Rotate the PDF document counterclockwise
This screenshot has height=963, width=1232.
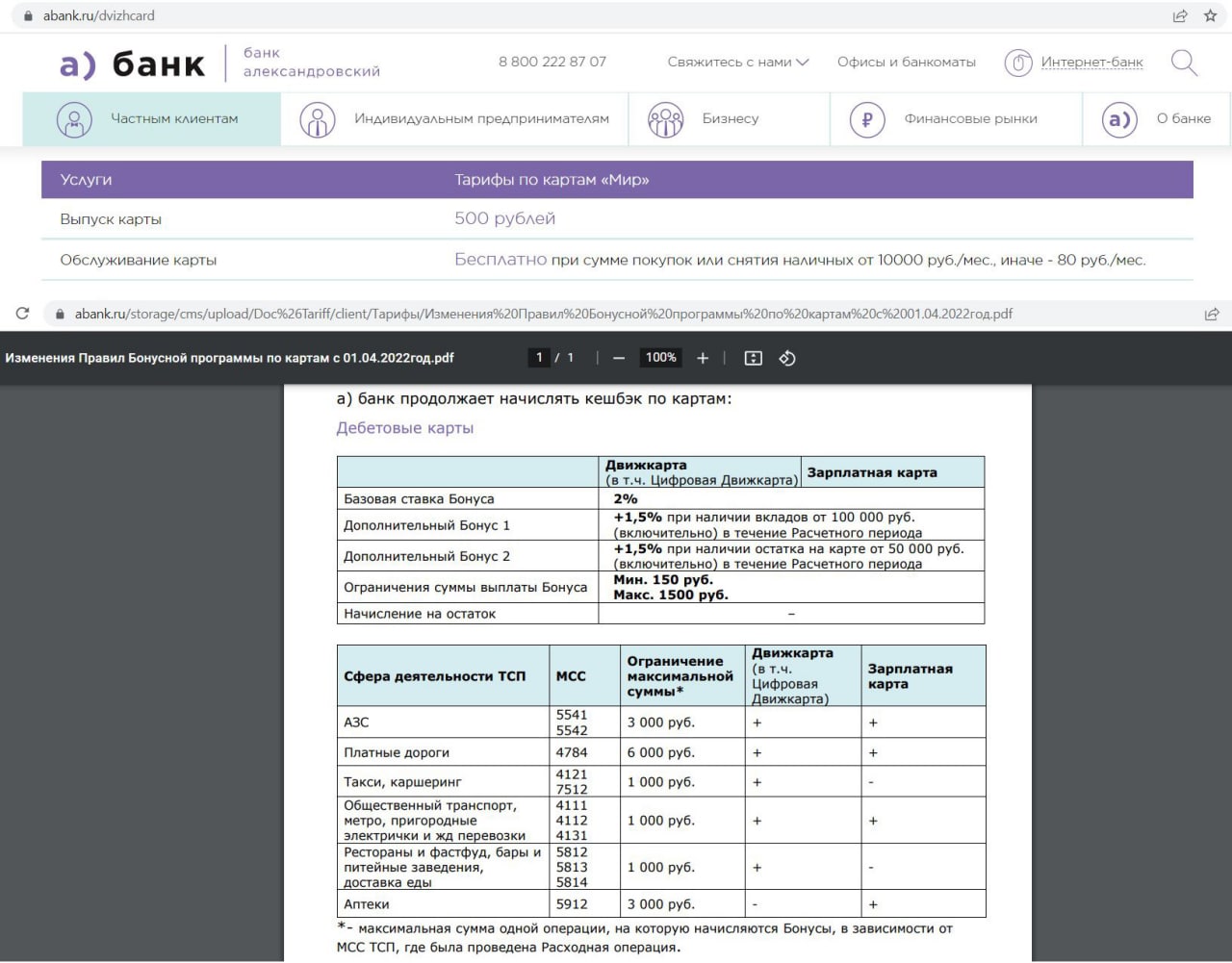pyautogui.click(x=786, y=358)
